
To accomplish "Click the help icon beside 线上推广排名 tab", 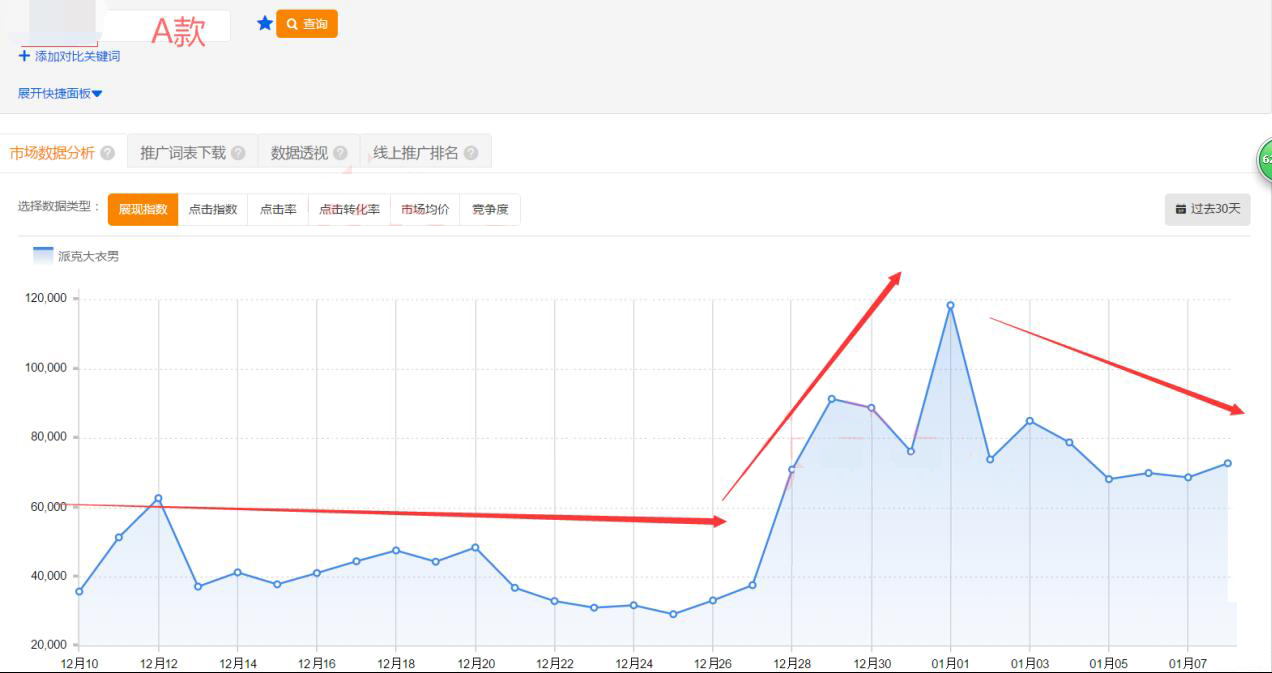I will 474,153.
